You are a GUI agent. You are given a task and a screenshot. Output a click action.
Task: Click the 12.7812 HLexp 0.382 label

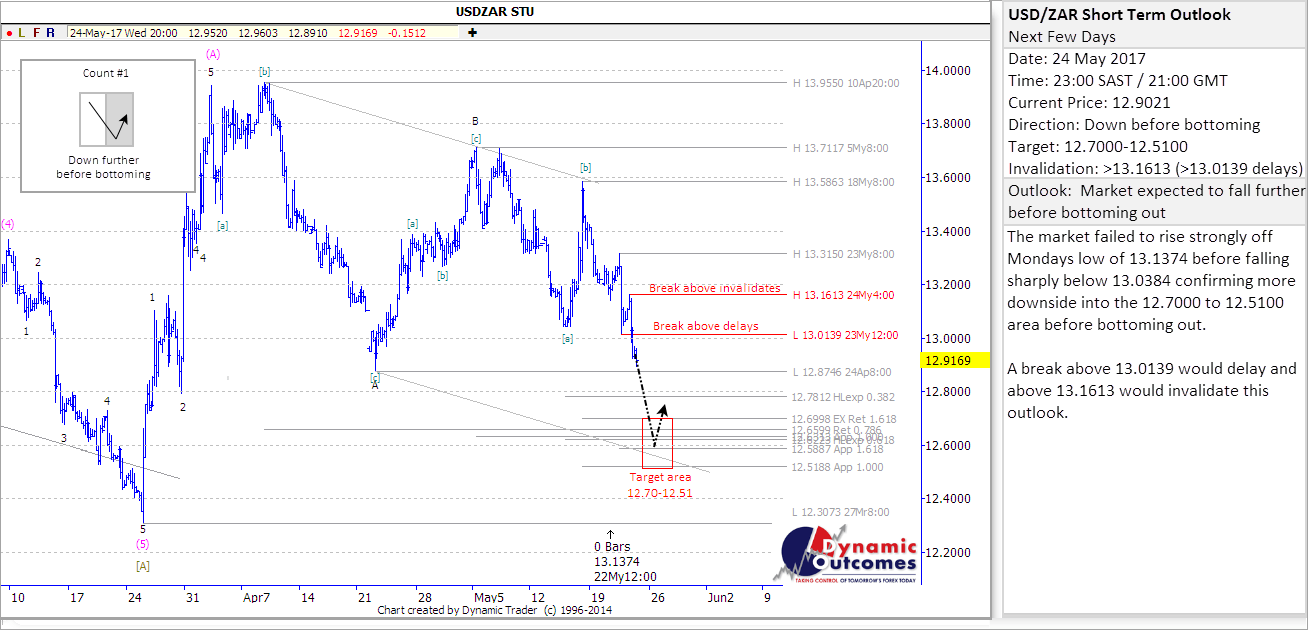[x=842, y=396]
